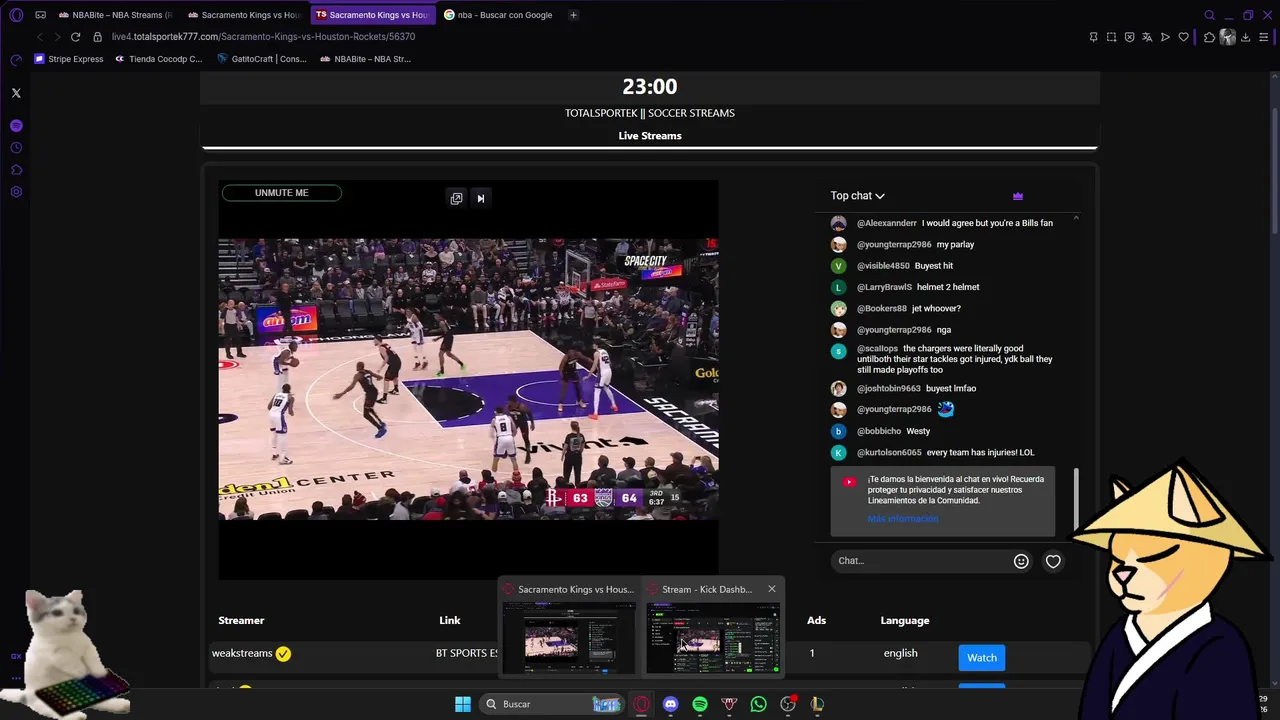Open NBABite – NBA Str... bookmark
Screen dimensions: 1280x720
coord(366,59)
